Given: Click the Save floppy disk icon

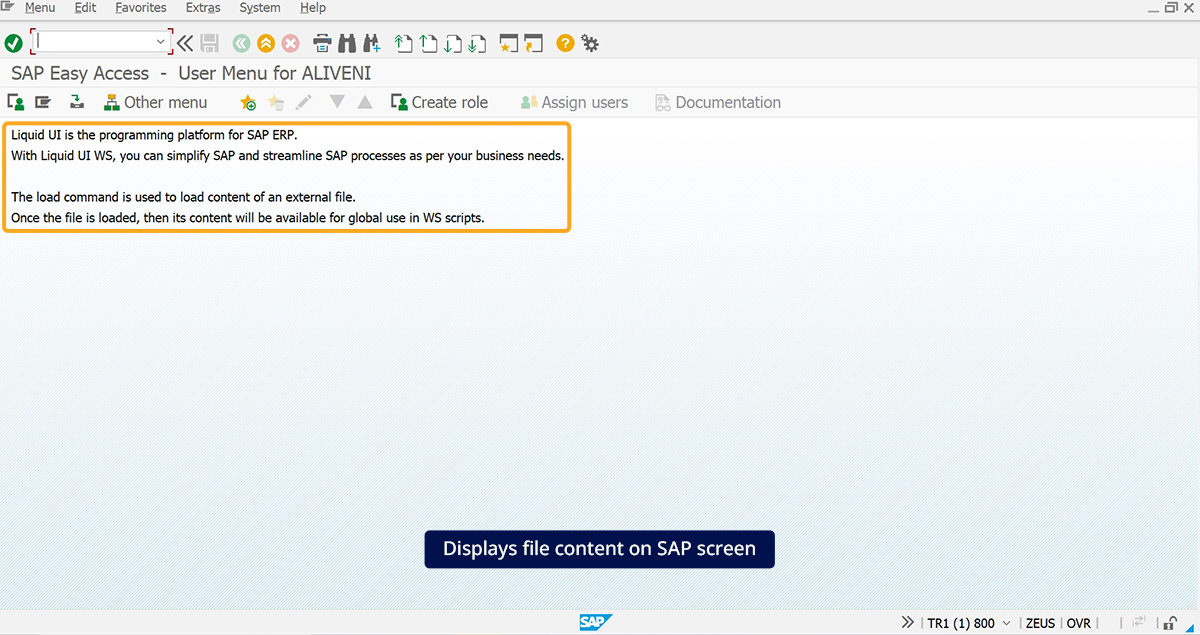Looking at the screenshot, I should (x=210, y=43).
